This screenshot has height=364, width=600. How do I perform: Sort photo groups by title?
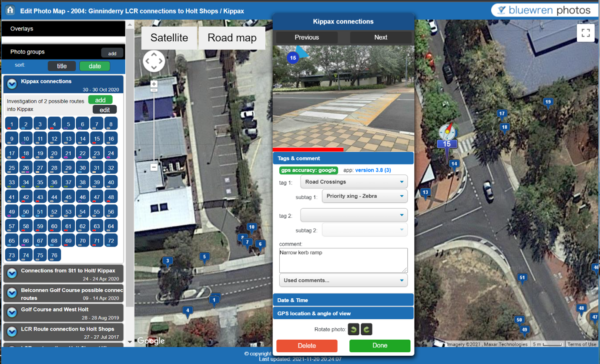(x=62, y=66)
